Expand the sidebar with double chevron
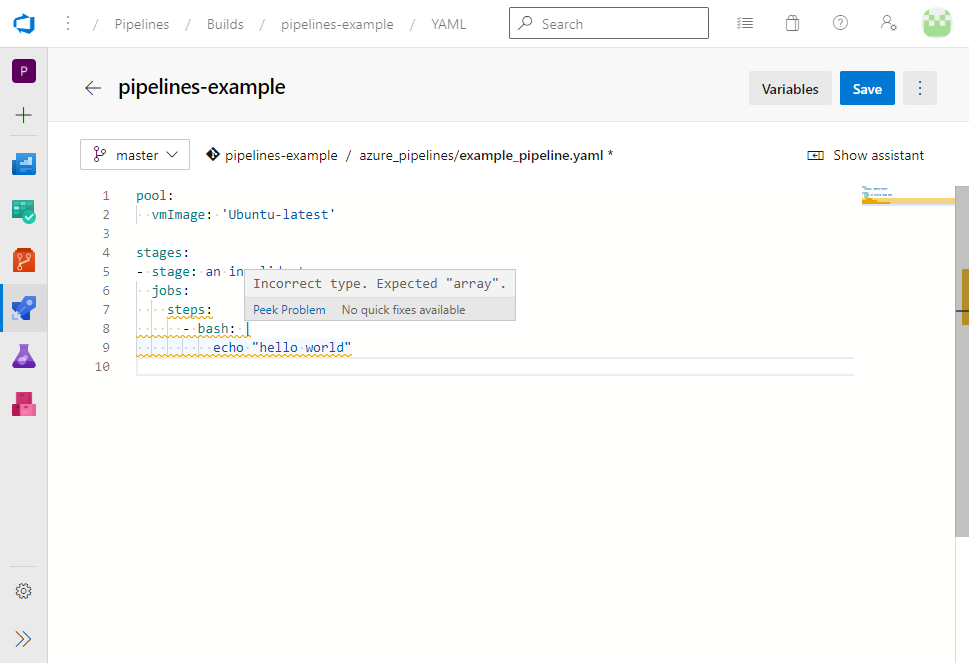 23,639
